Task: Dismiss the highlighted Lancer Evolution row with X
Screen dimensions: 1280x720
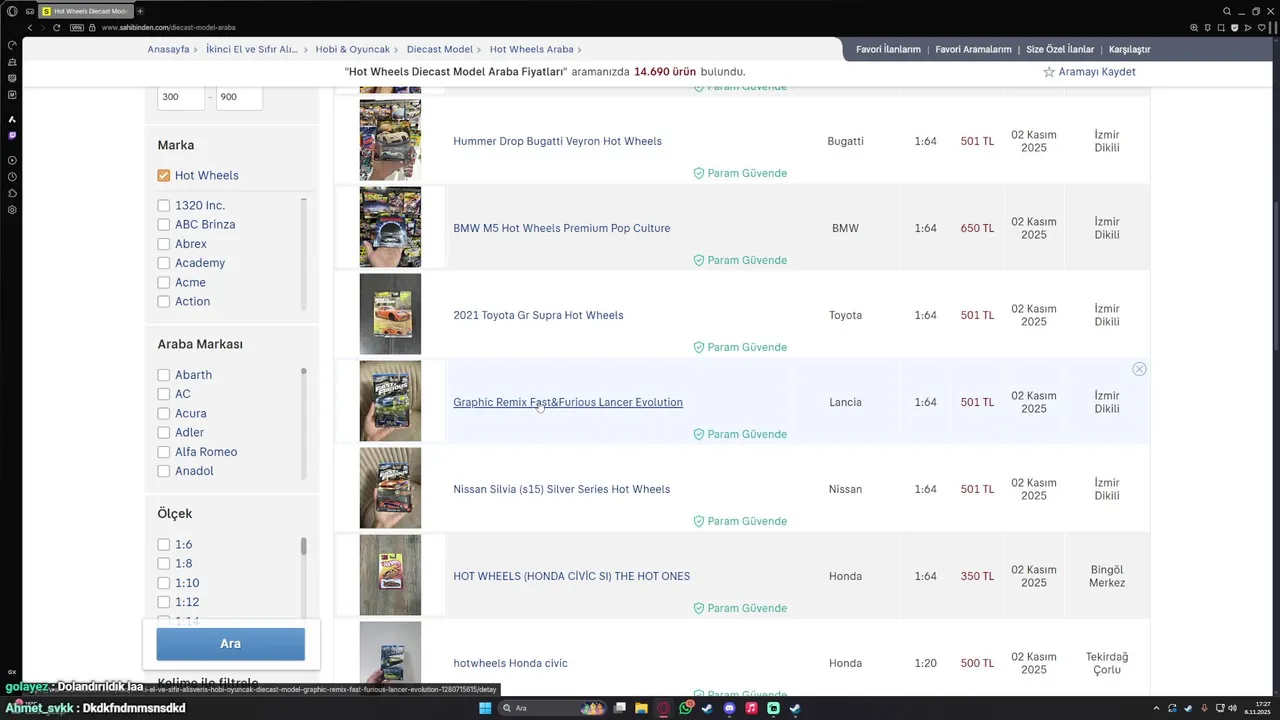Action: click(1139, 369)
